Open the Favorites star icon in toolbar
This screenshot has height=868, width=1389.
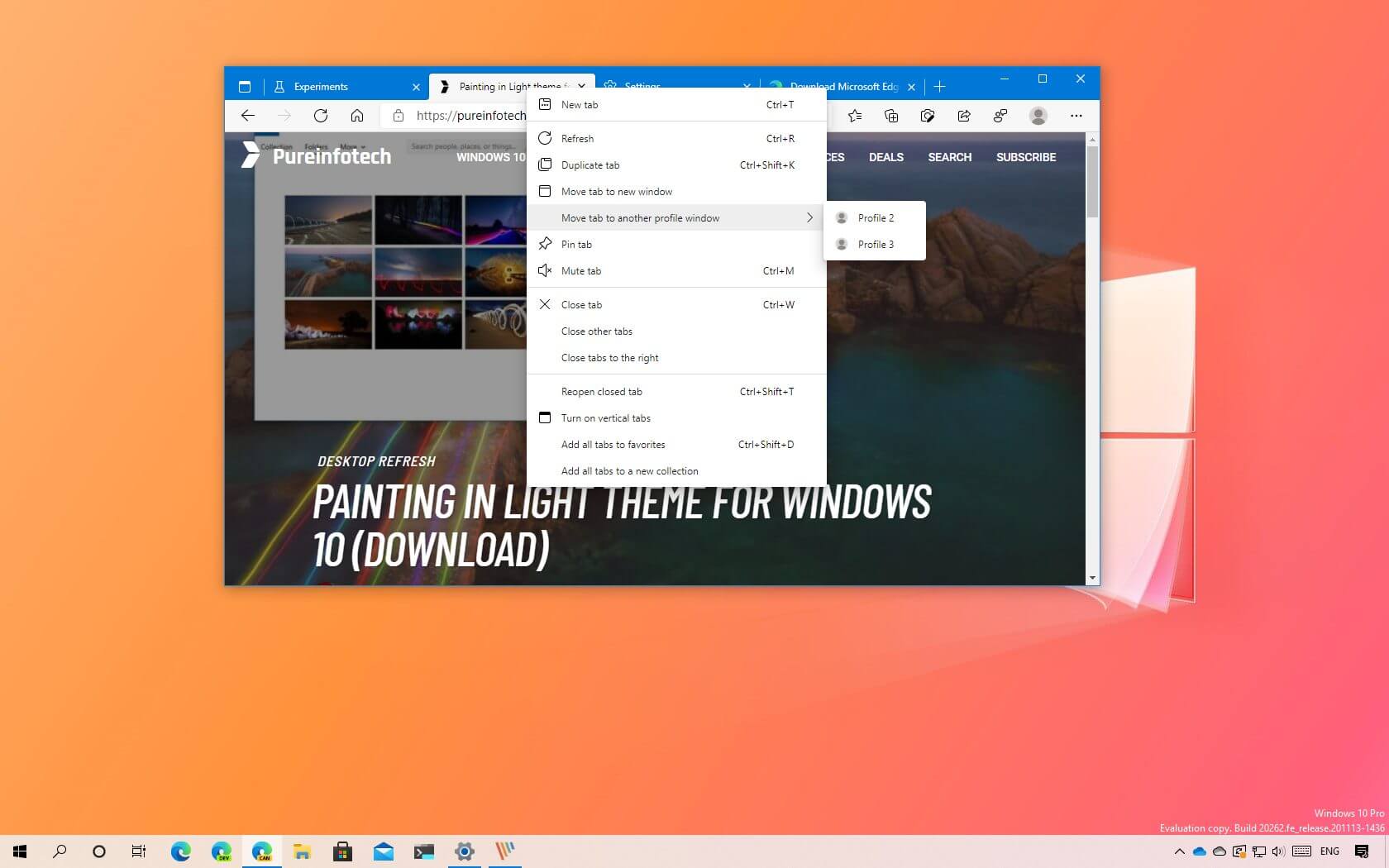855,116
